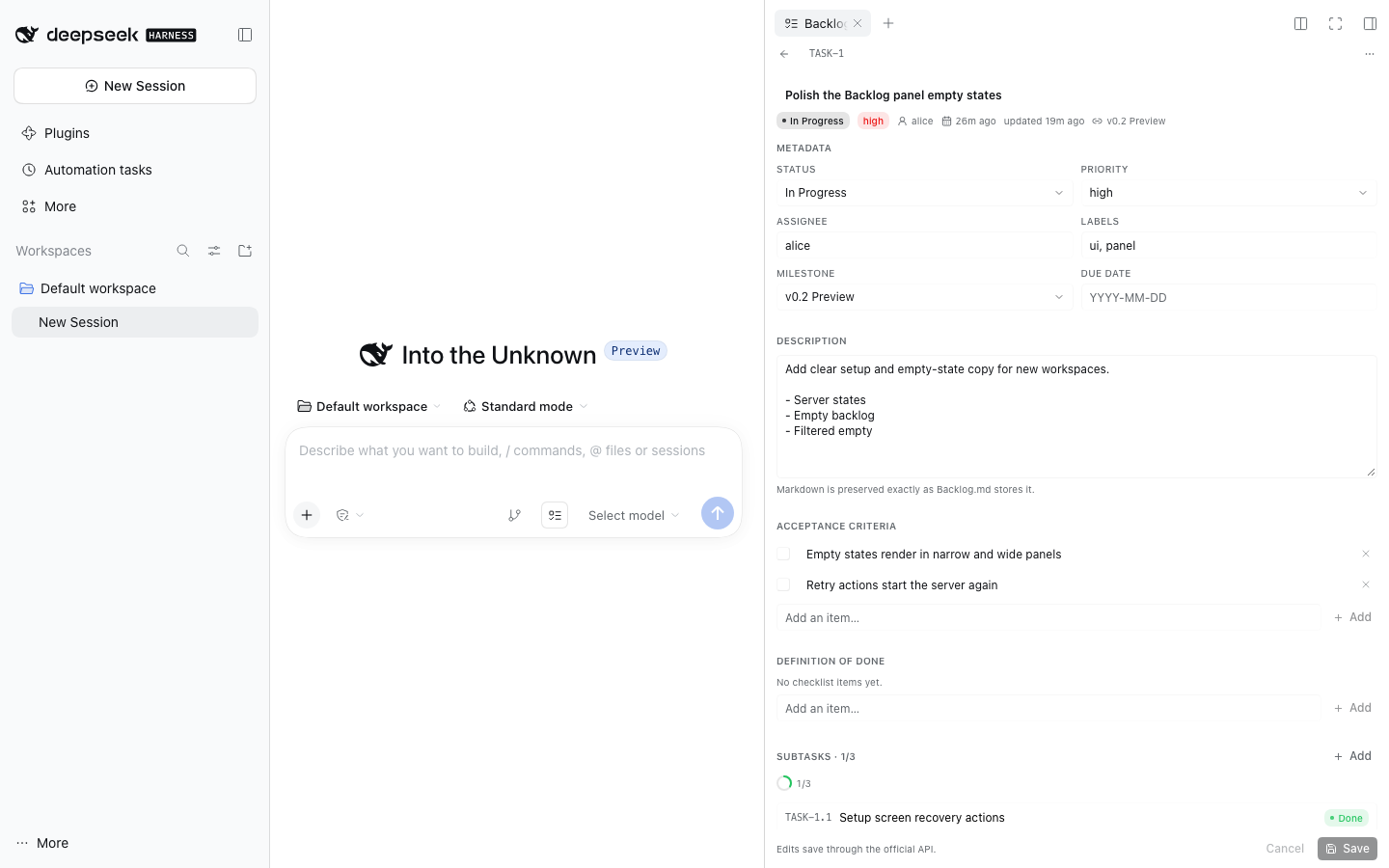
Task: Cancel task editing
Action: pyautogui.click(x=1285, y=849)
